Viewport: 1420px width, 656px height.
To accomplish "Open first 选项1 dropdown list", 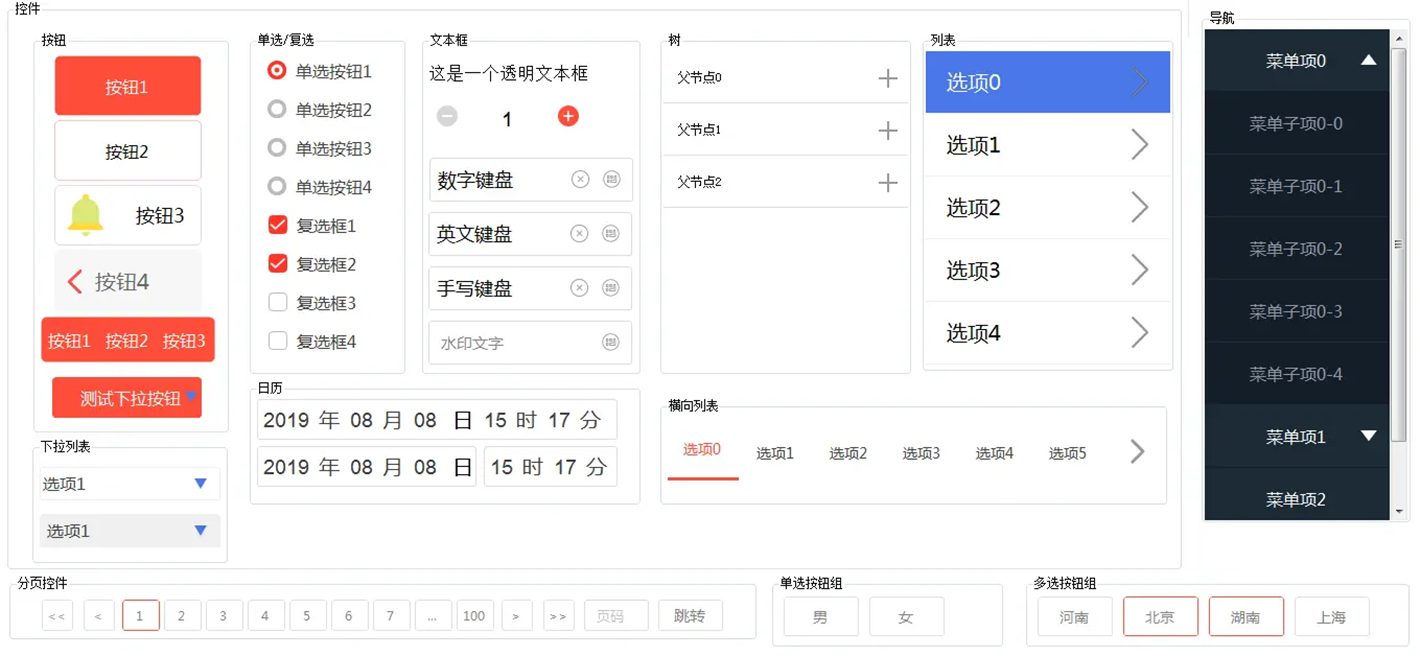I will (x=129, y=484).
